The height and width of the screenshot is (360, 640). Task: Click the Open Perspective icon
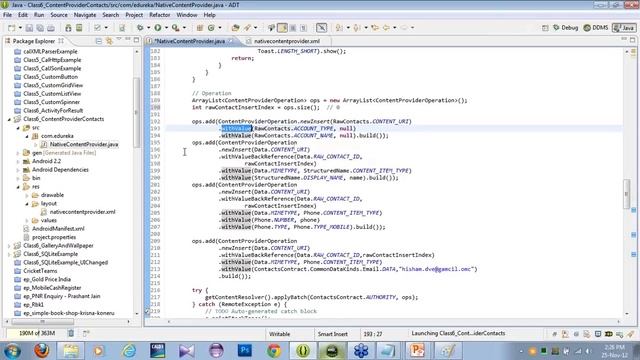pos(545,28)
